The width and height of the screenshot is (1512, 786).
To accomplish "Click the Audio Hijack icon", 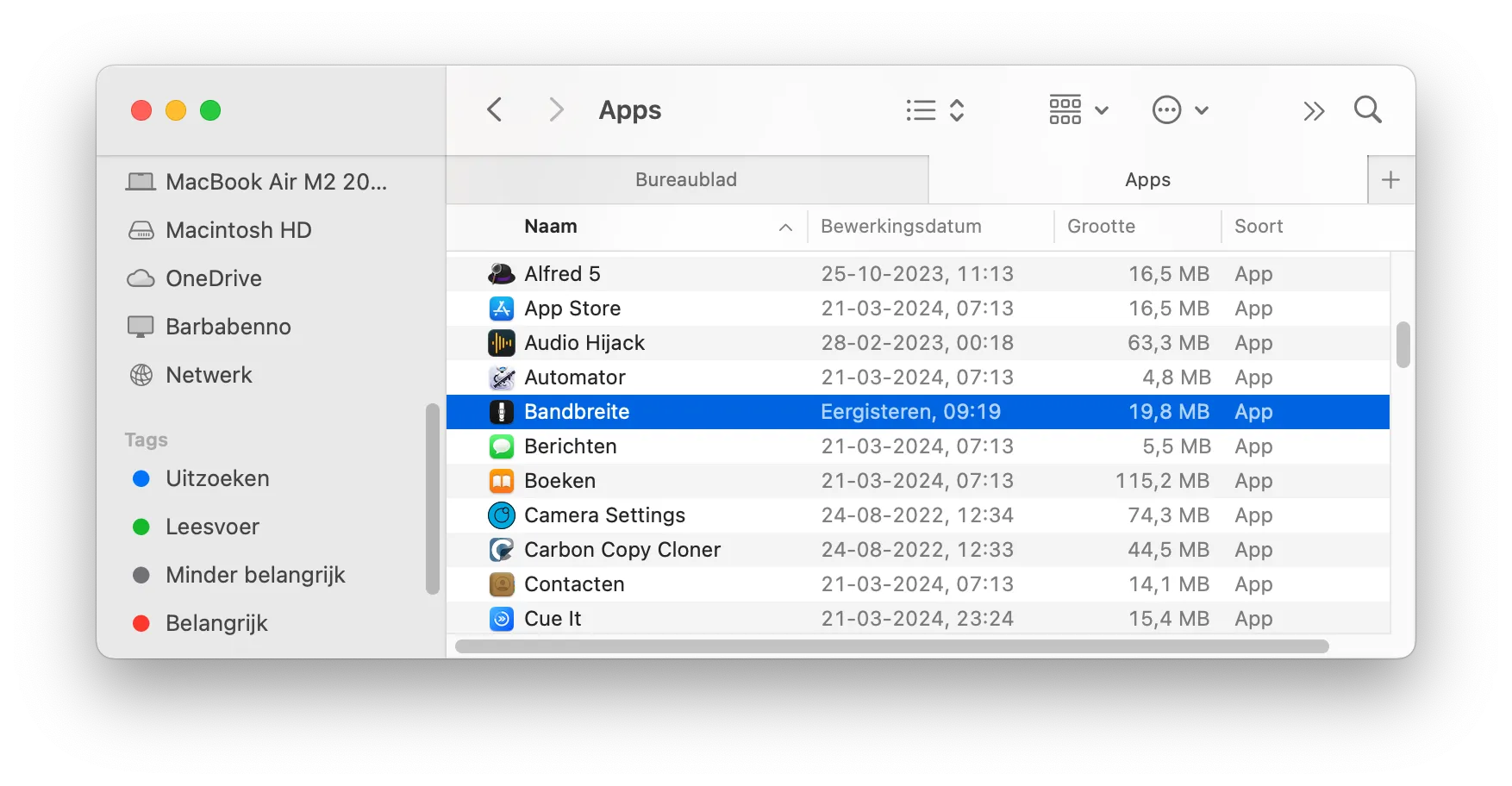I will 502,343.
